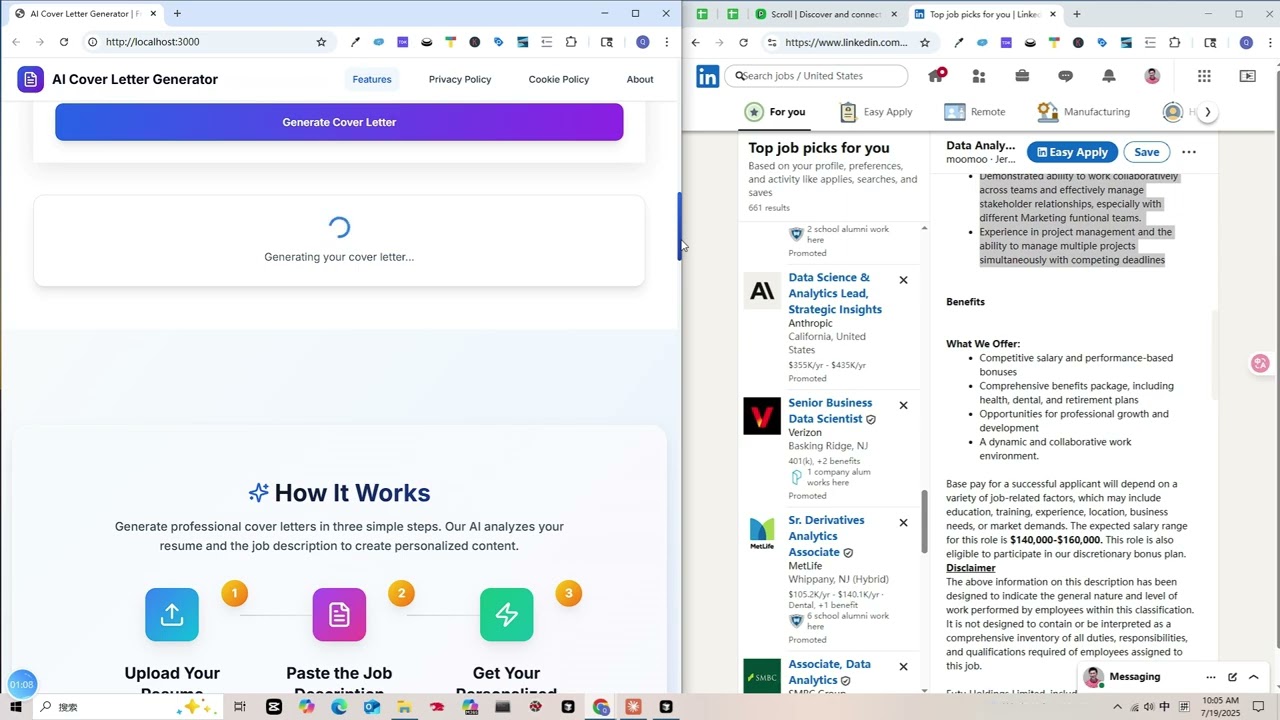This screenshot has height=720, width=1280.
Task: Open new tab in LinkedIn browser window
Action: coord(1077,14)
